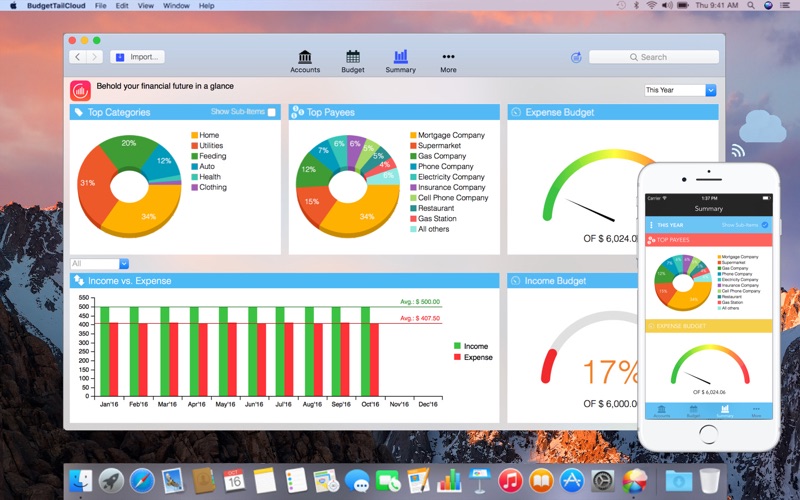Click the pink BudgetTail logo icon
The image size is (800, 500).
coord(80,90)
